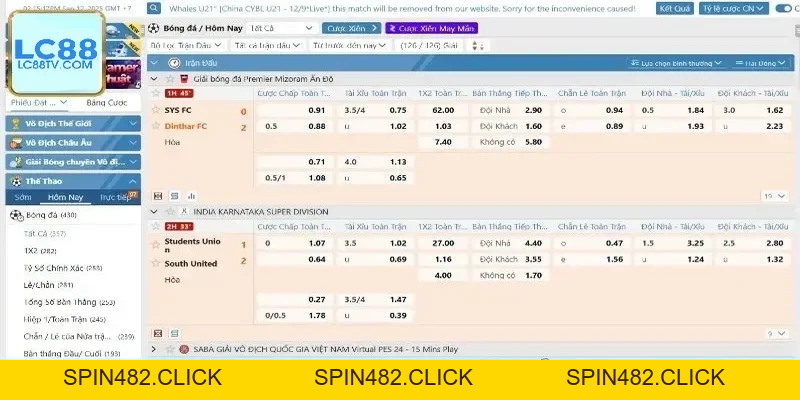The image size is (800, 400).
Task: Collapse the Giải bóng đá Premier Mizoram league
Action: [154, 79]
